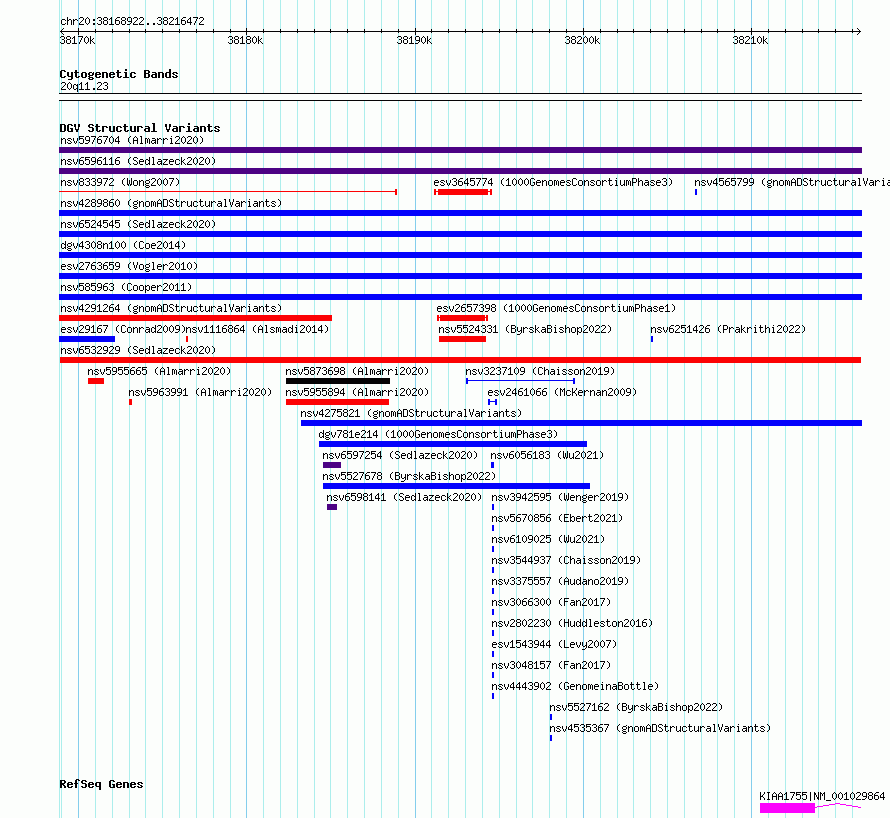Open nsv4565799 gnomAD variant label
The image size is (890, 818).
tap(792, 182)
